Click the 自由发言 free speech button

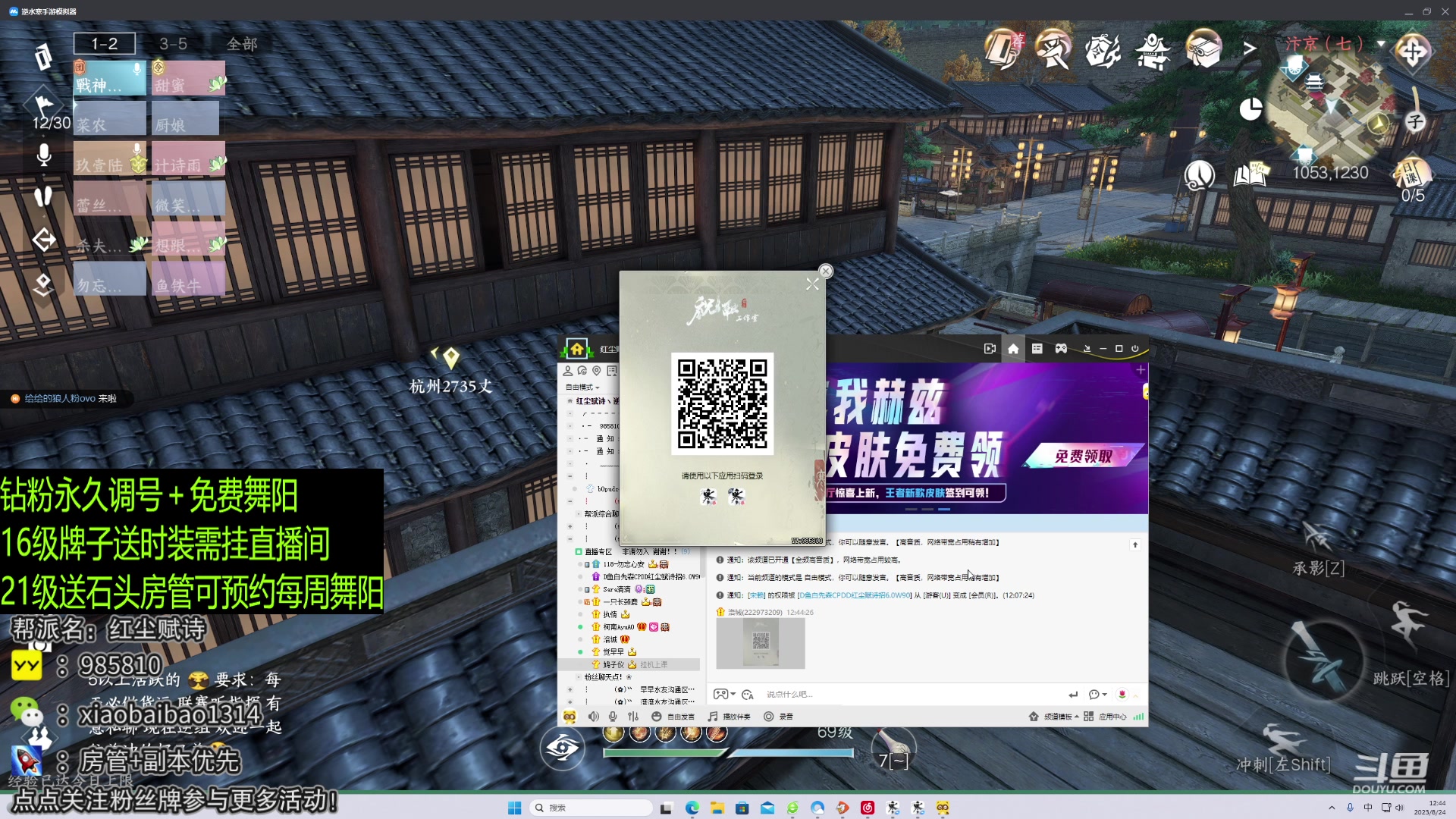[673, 717]
